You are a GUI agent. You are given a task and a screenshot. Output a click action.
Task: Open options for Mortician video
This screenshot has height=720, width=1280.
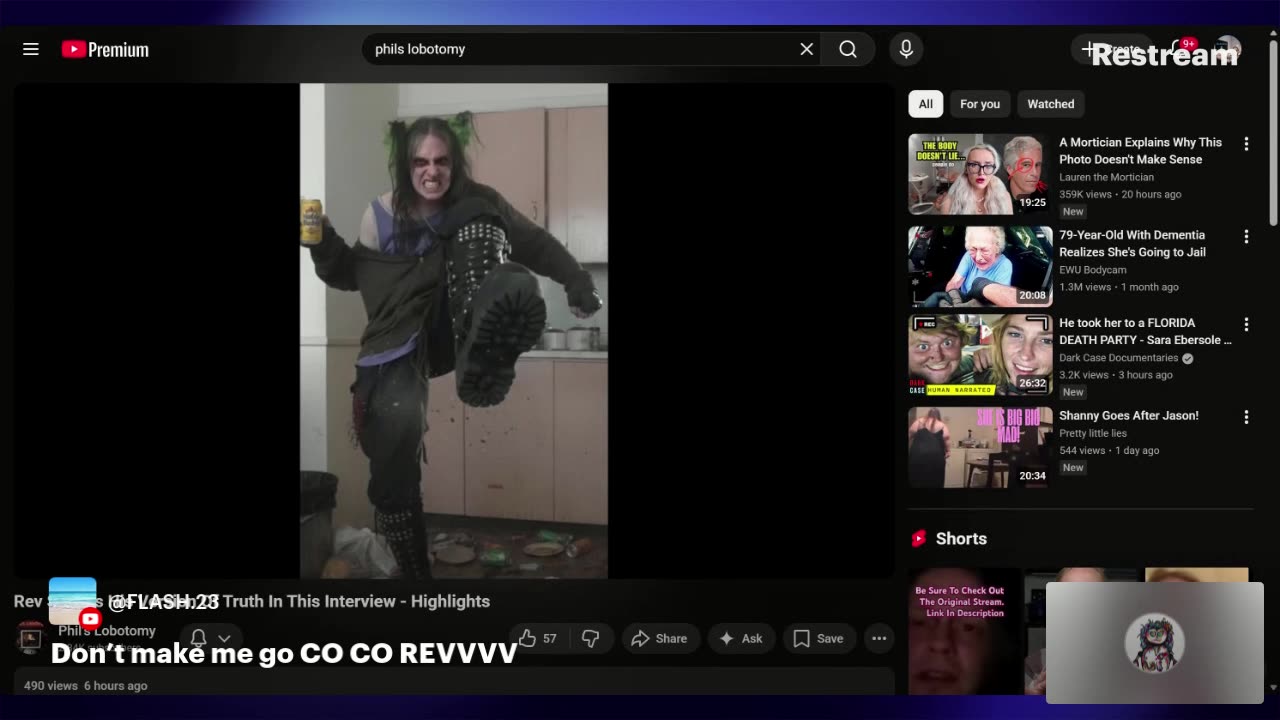pos(1246,144)
